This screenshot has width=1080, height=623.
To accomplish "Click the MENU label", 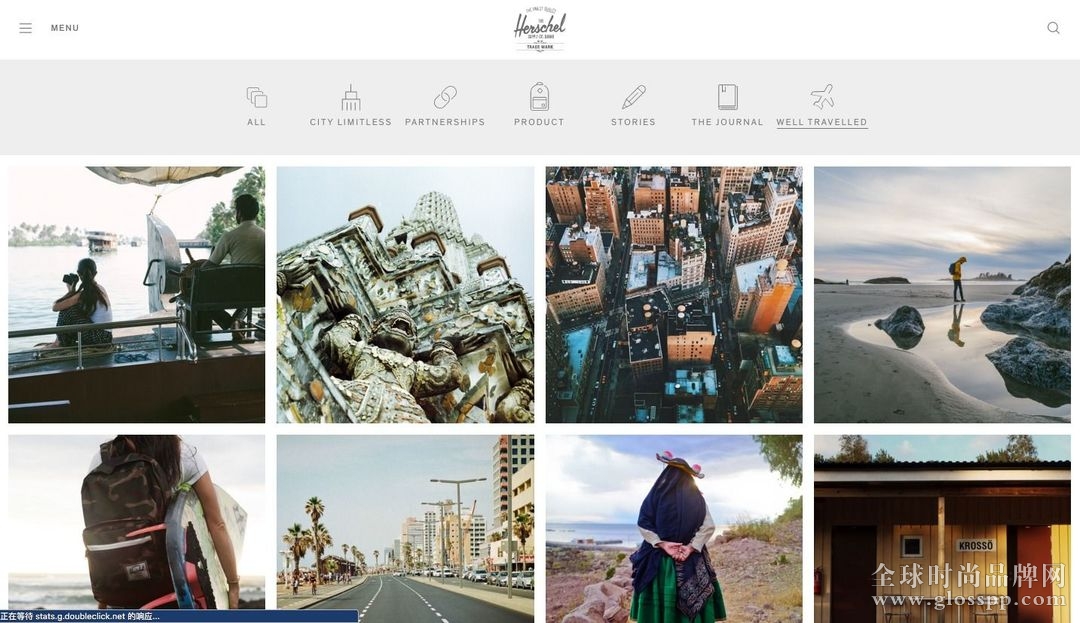I will coord(65,28).
